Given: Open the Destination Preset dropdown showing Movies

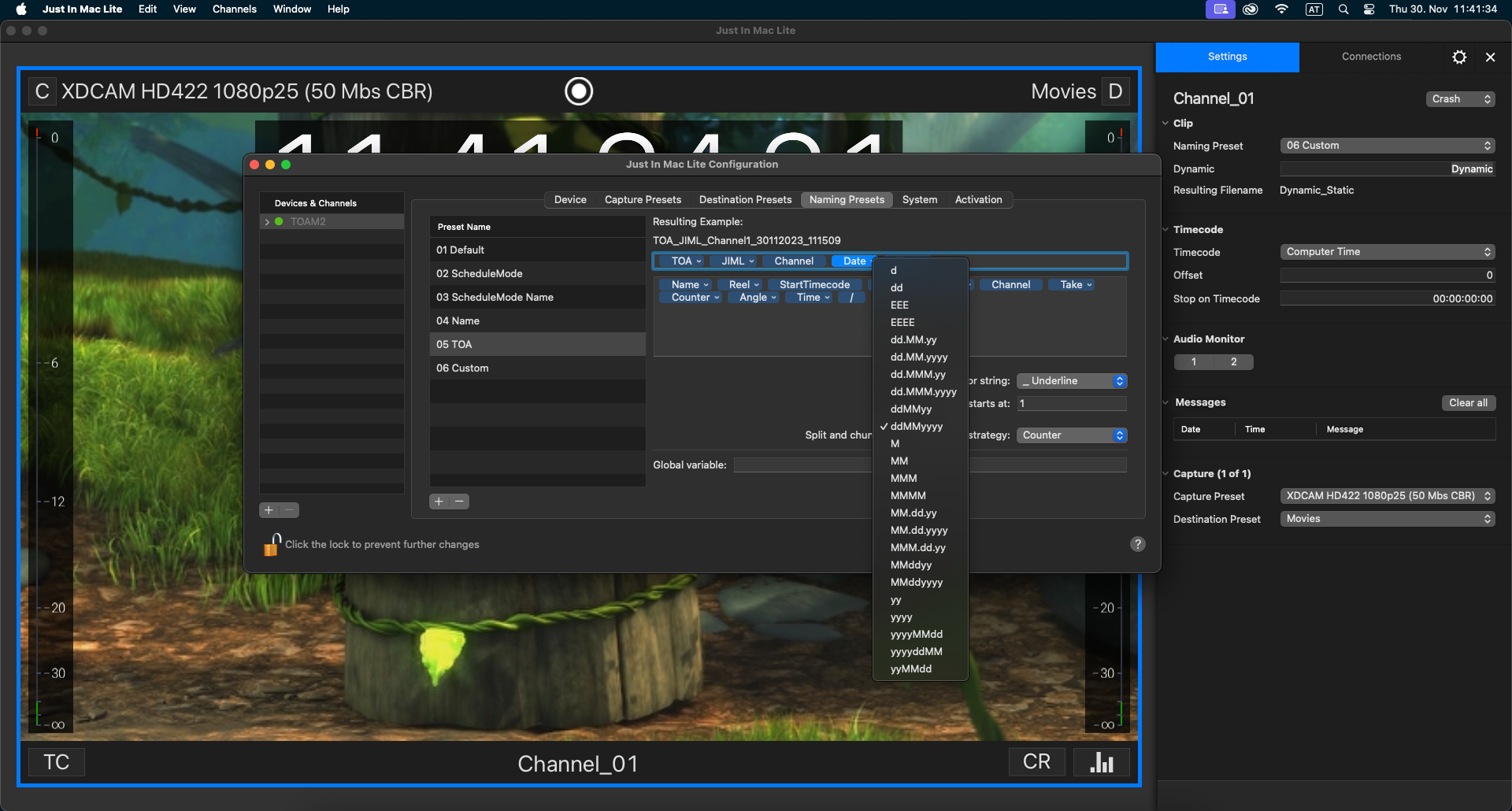Looking at the screenshot, I should [x=1388, y=519].
